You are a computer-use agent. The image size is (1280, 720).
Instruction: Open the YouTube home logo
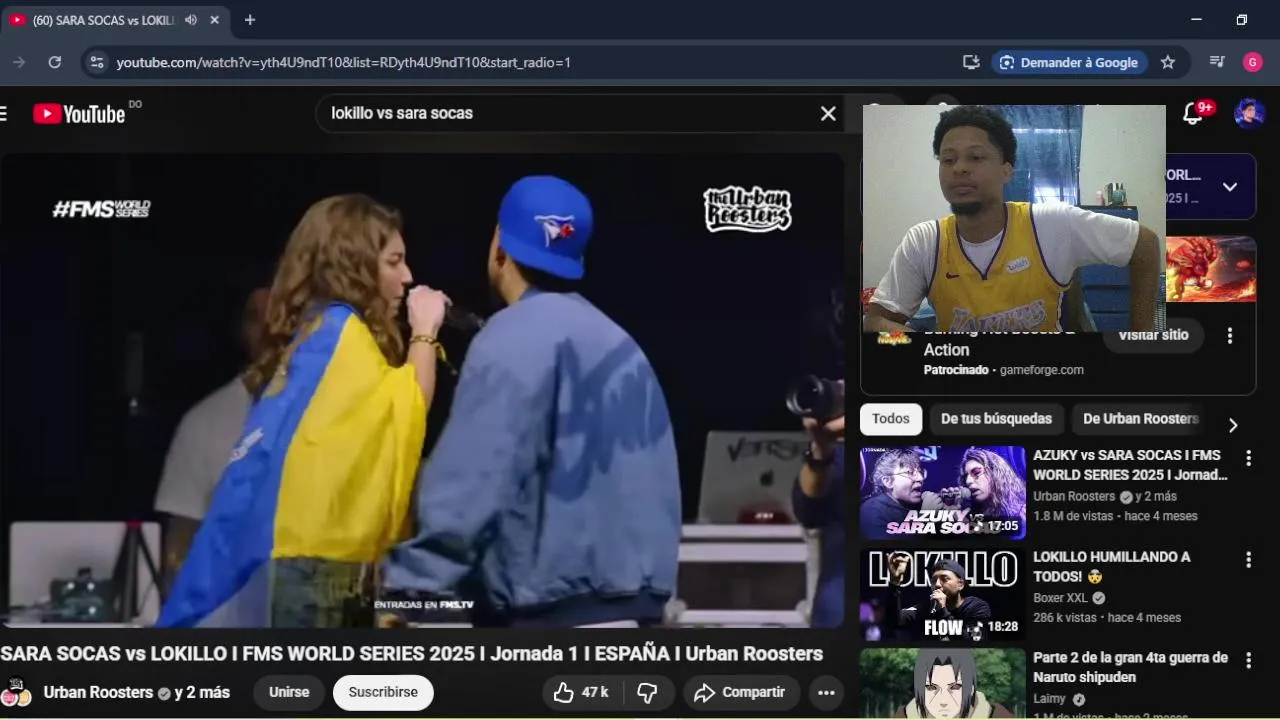pos(80,113)
